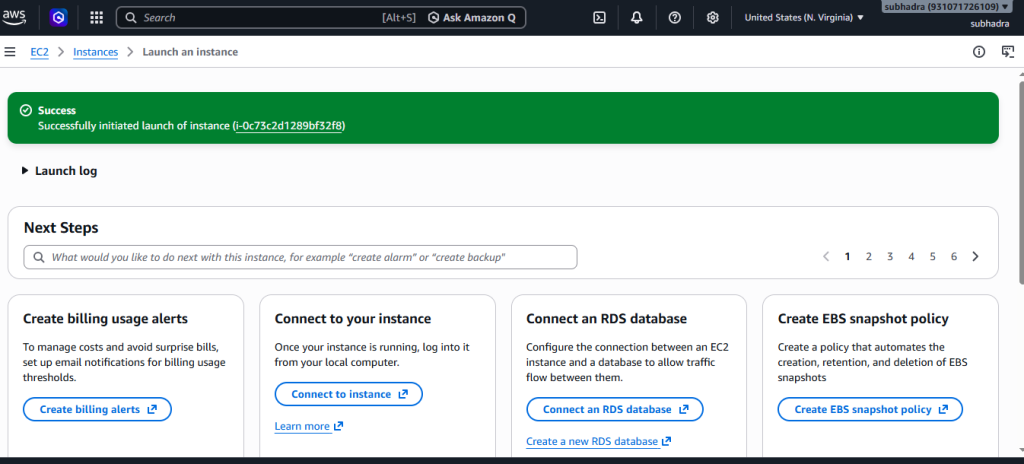This screenshot has height=464, width=1024.
Task: Open the info panel circle icon
Action: [979, 52]
